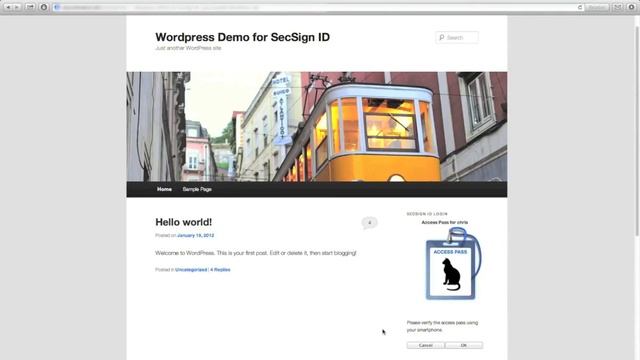Open the comment bubble next to Hello world!
Viewport: 640px width, 360px height.
pos(369,223)
